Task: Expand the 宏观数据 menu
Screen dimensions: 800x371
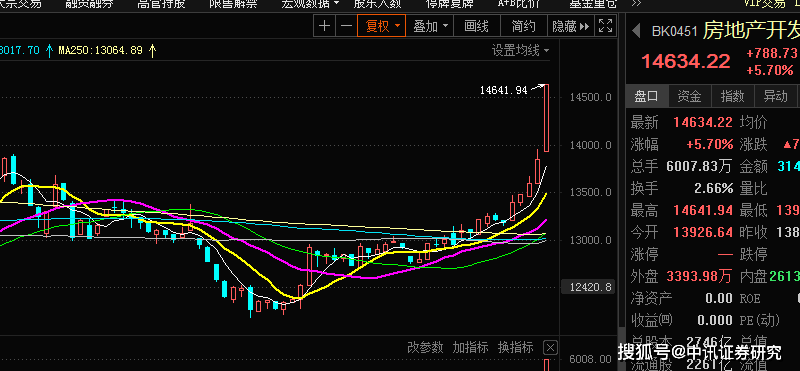Action: tap(310, 5)
